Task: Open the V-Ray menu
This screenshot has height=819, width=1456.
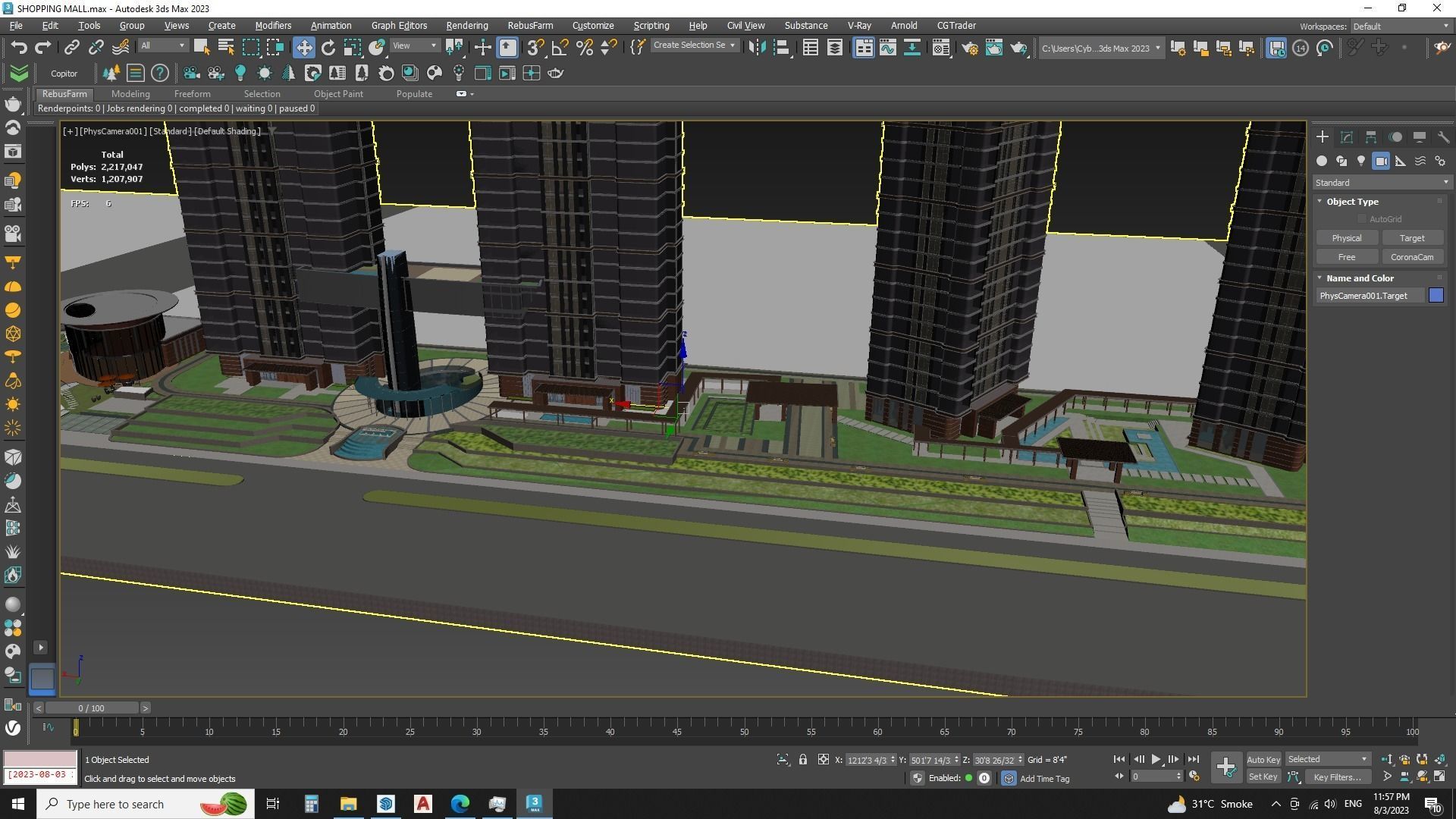Action: (x=858, y=26)
